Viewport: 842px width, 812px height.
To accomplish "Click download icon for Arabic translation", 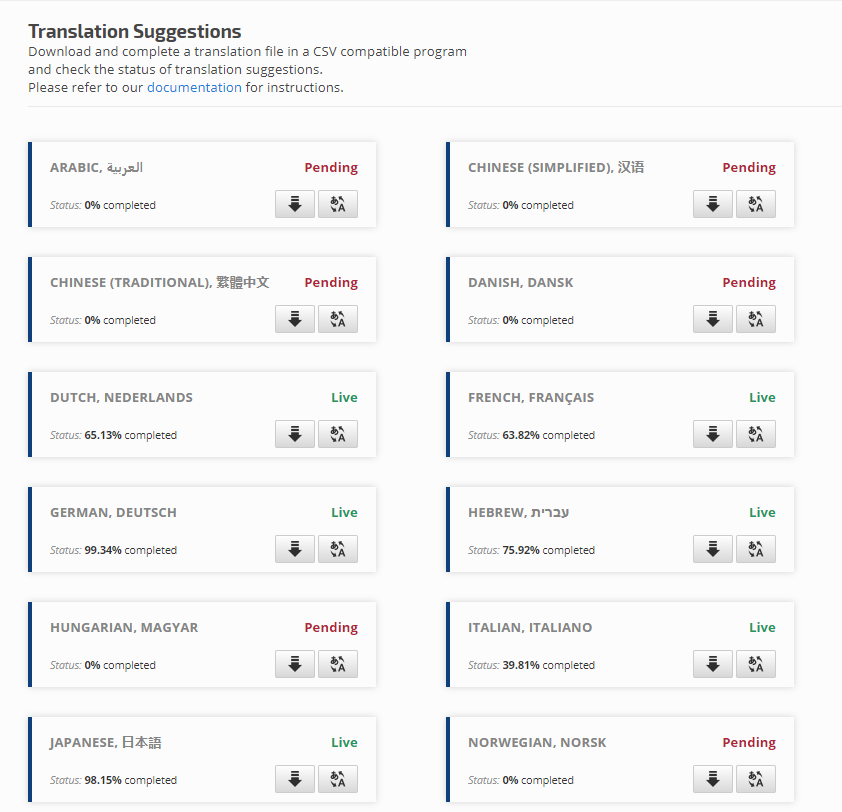I will point(294,204).
